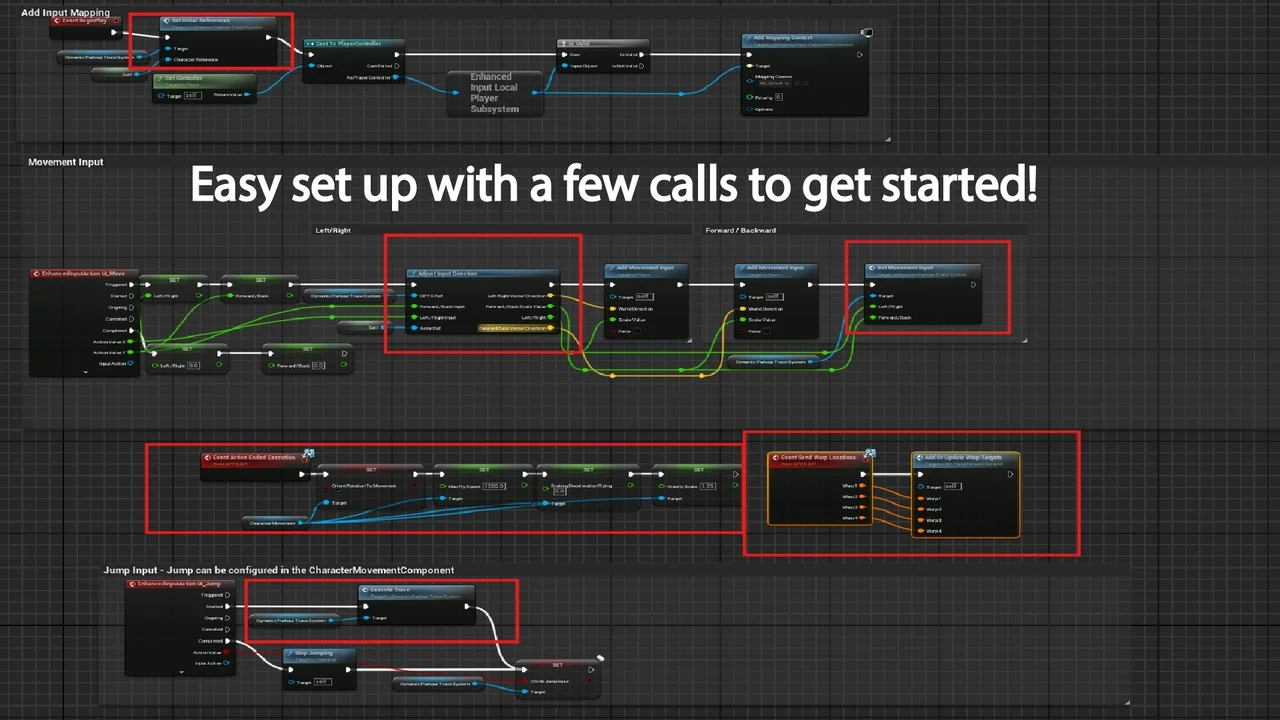This screenshot has width=1280, height=720.
Task: Click the Event Send Warp Locations node header
Action: coord(820,457)
